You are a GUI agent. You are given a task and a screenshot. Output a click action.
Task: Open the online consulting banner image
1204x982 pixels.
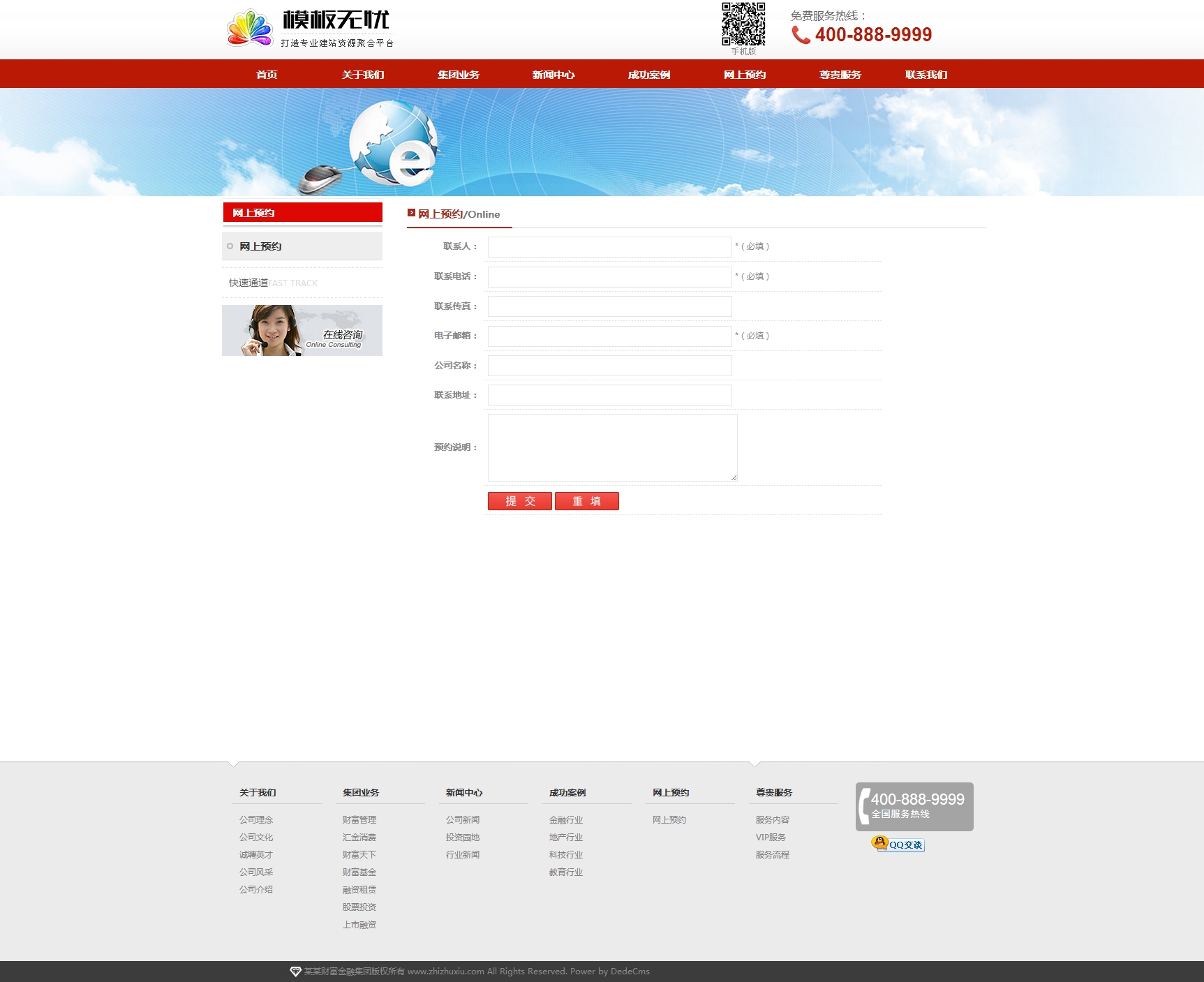tap(302, 331)
